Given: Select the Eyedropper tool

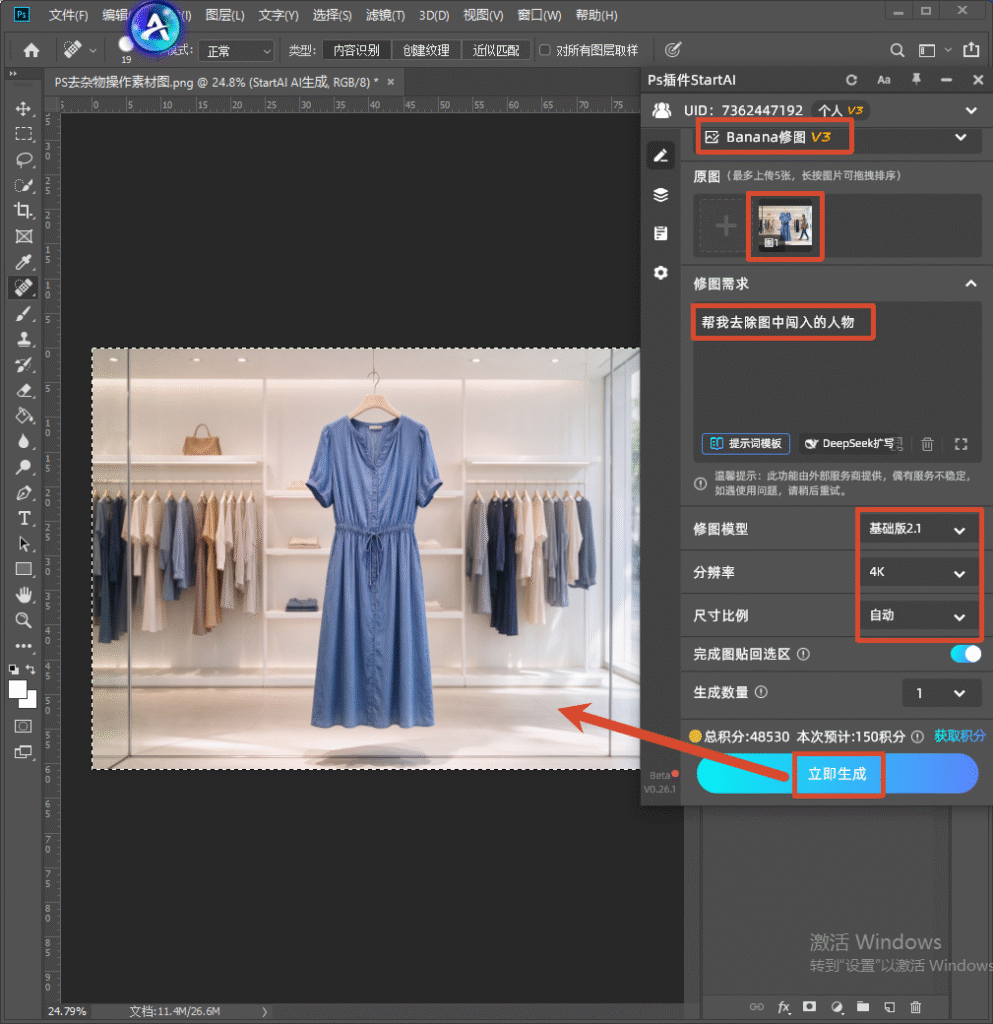Looking at the screenshot, I should point(24,262).
